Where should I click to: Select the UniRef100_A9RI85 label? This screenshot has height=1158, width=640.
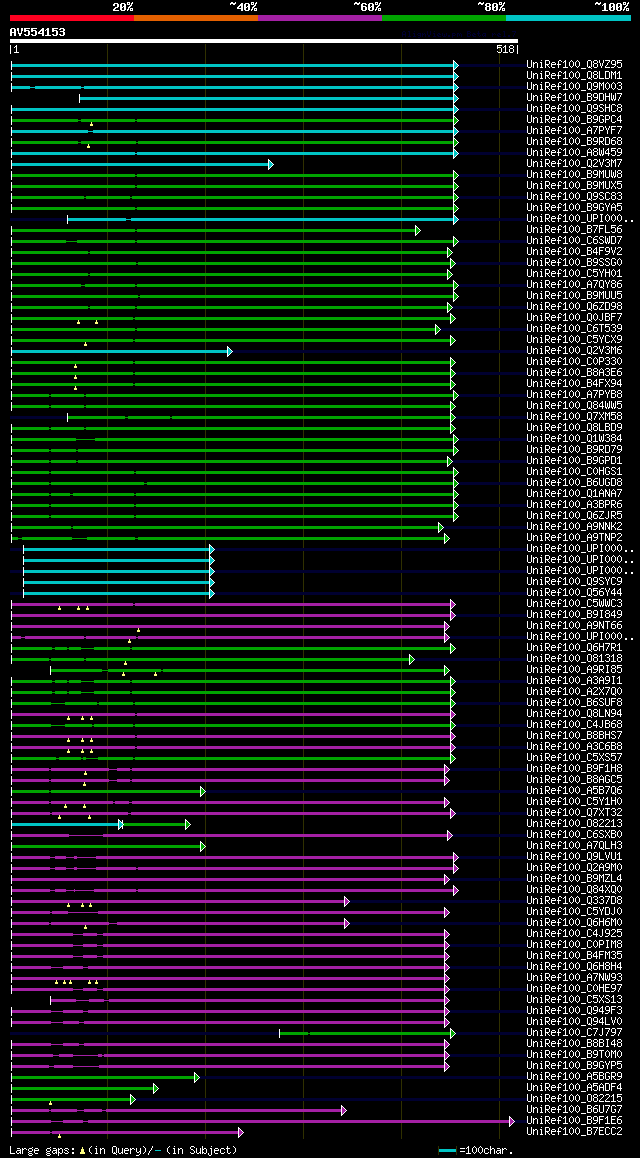[x=574, y=670]
